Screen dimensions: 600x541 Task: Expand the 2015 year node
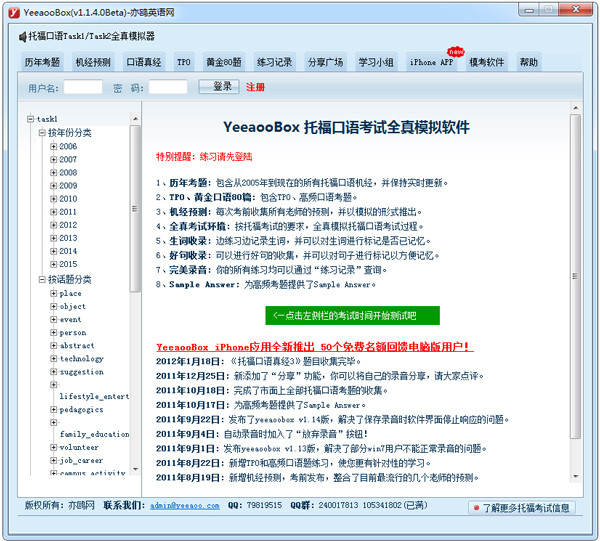click(x=53, y=264)
